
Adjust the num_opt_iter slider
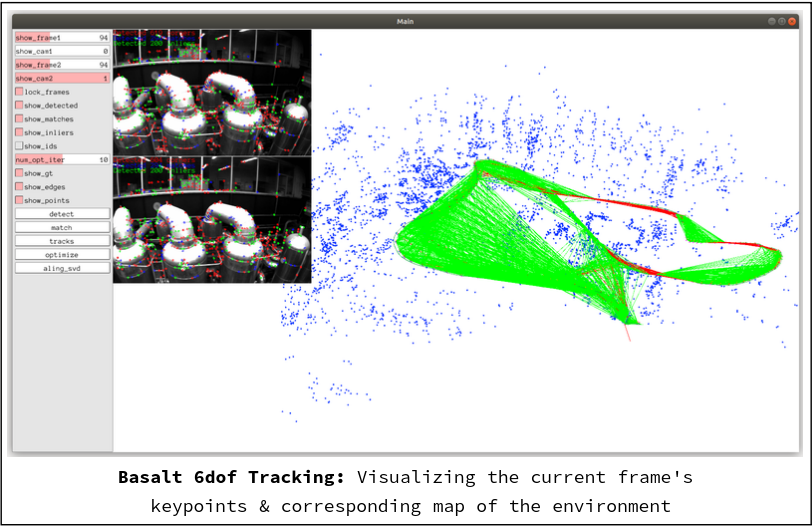(x=62, y=159)
